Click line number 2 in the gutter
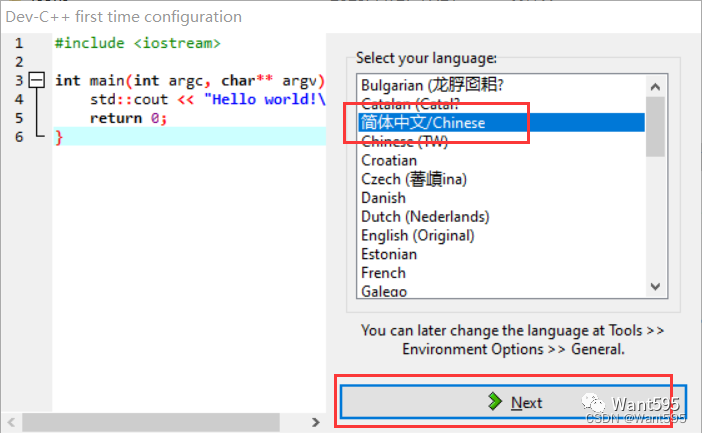The image size is (702, 433). pyautogui.click(x=19, y=62)
